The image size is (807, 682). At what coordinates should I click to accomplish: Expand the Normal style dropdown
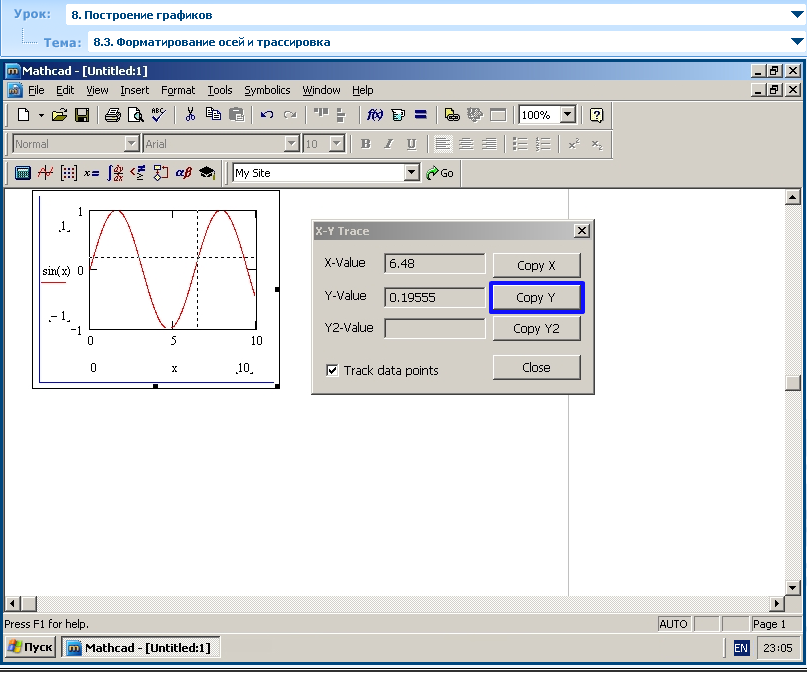132,144
